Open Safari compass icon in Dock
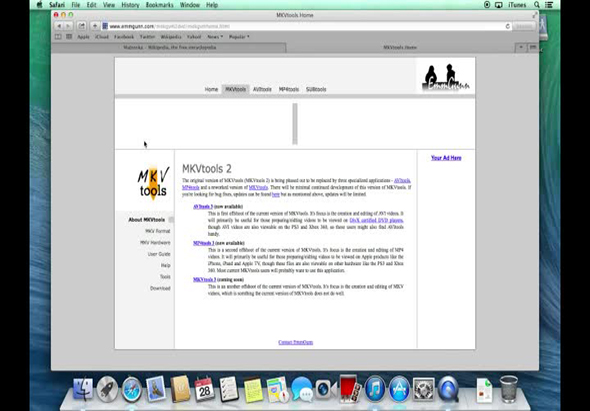The height and width of the screenshot is (411, 590). click(131, 389)
